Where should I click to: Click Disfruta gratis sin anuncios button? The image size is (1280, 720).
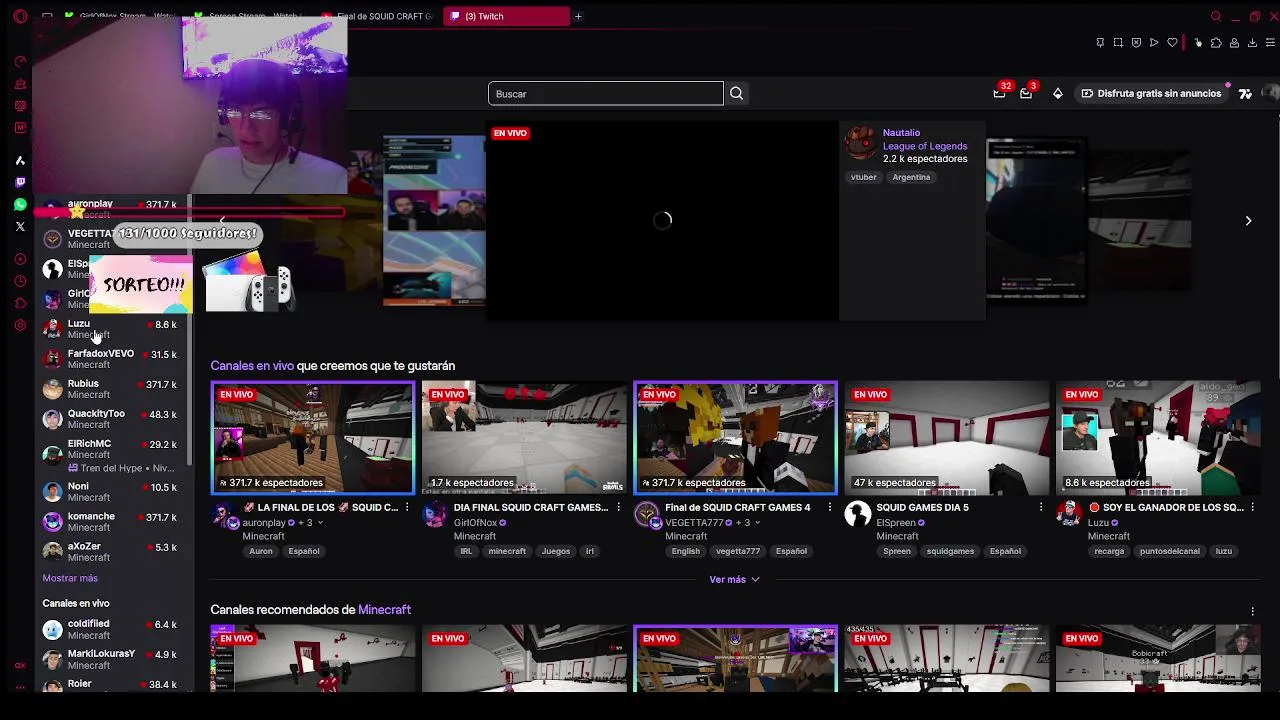point(1151,94)
